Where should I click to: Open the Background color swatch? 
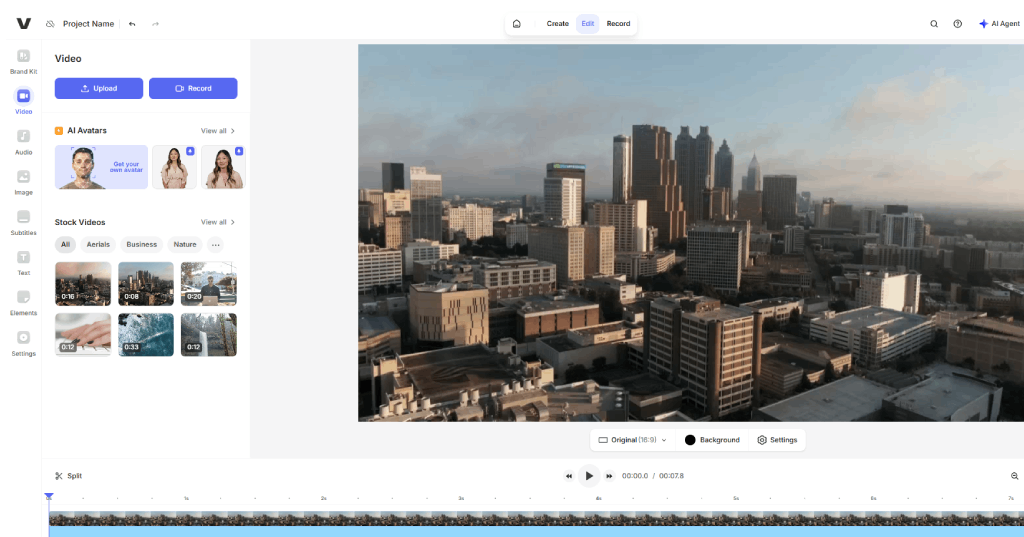tap(712, 440)
